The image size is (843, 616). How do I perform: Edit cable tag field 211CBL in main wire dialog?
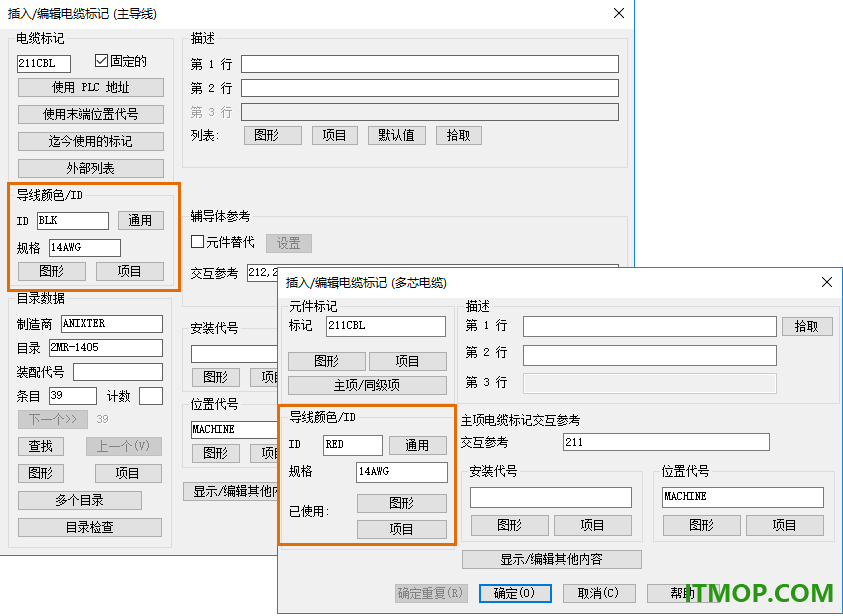[44, 63]
